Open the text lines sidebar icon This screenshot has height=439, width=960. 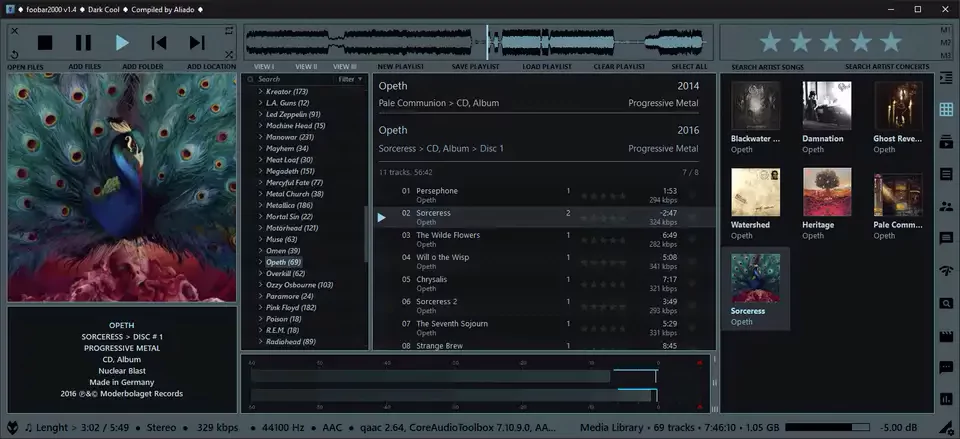pos(946,174)
